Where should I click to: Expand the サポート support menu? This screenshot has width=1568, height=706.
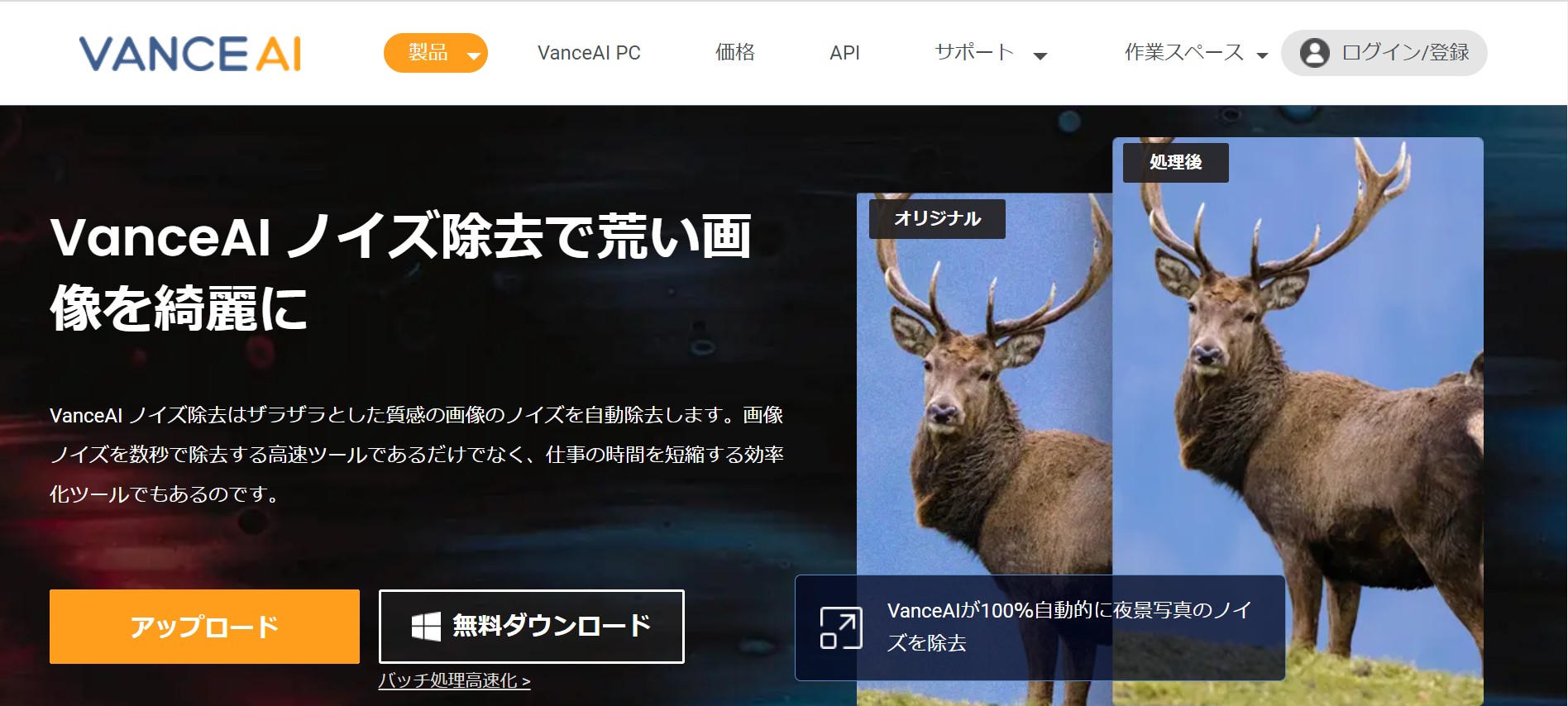[991, 53]
